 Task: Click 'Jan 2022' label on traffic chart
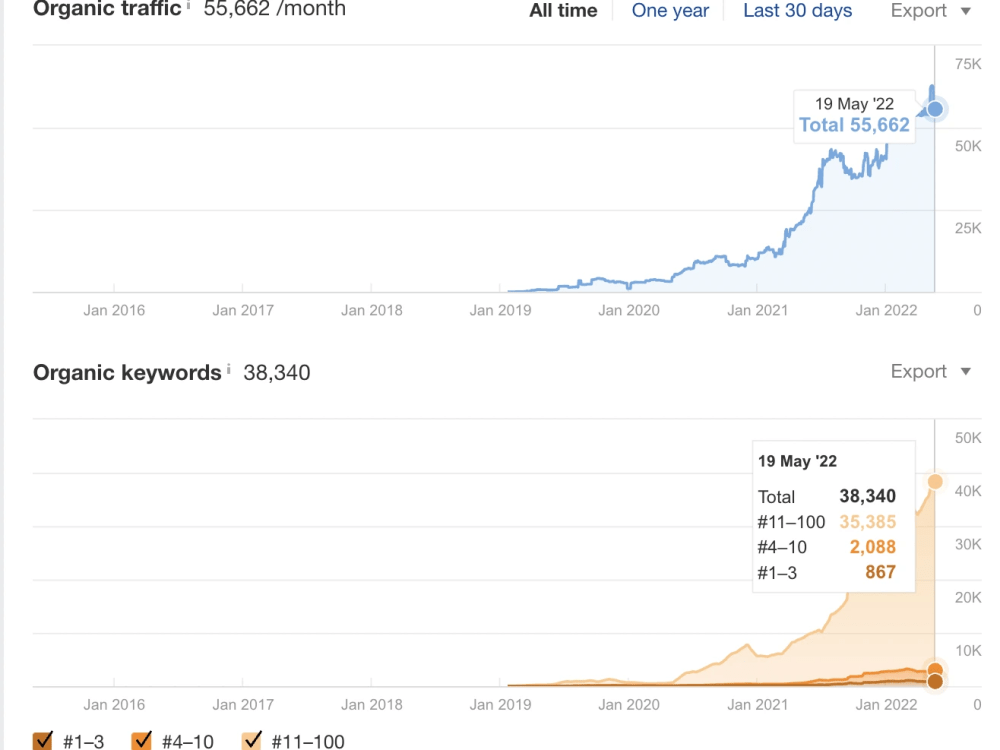pos(886,311)
